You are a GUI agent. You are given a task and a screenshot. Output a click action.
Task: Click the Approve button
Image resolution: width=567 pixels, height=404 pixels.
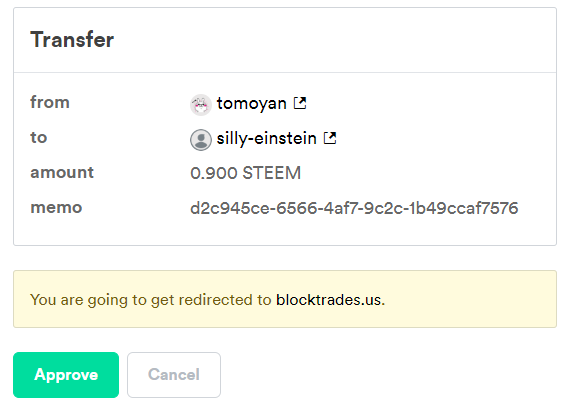66,375
